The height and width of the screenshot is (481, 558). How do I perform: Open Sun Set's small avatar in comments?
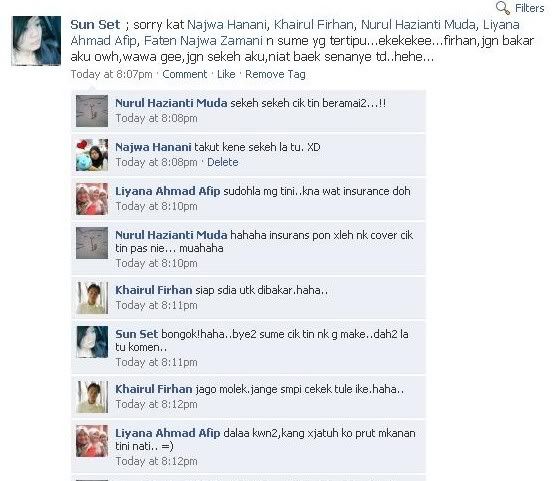pos(92,342)
